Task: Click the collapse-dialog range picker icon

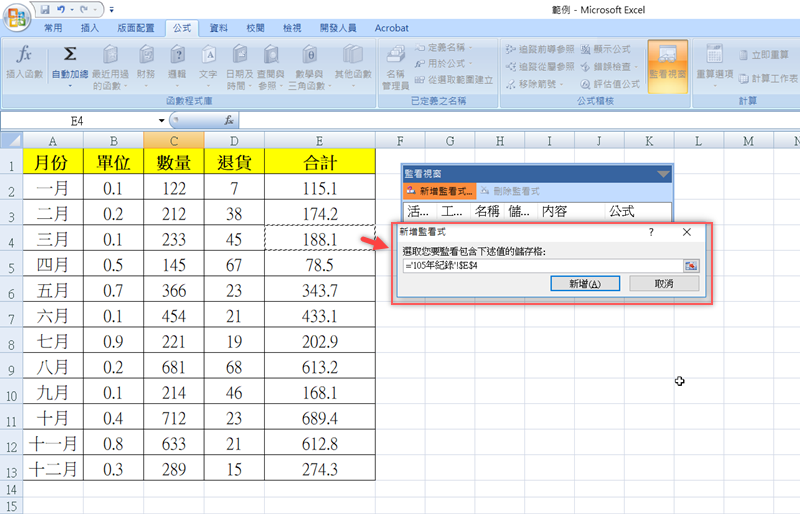Action: [x=691, y=266]
